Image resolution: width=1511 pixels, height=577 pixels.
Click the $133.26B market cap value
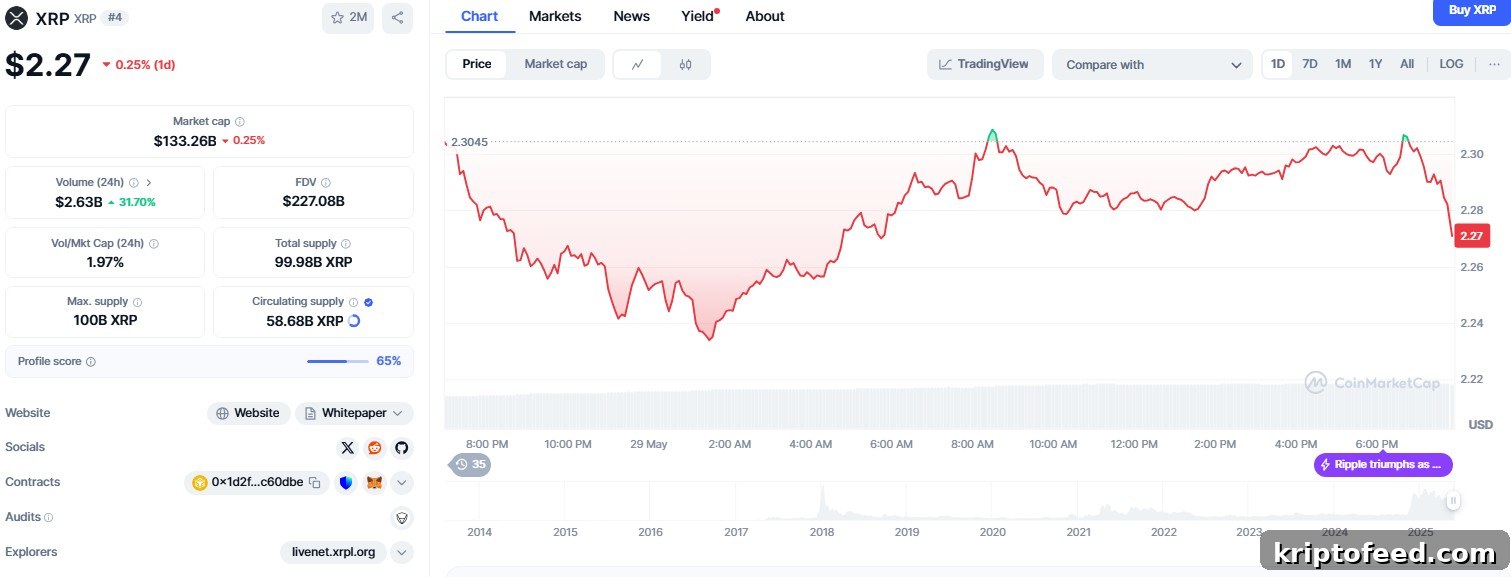(185, 141)
